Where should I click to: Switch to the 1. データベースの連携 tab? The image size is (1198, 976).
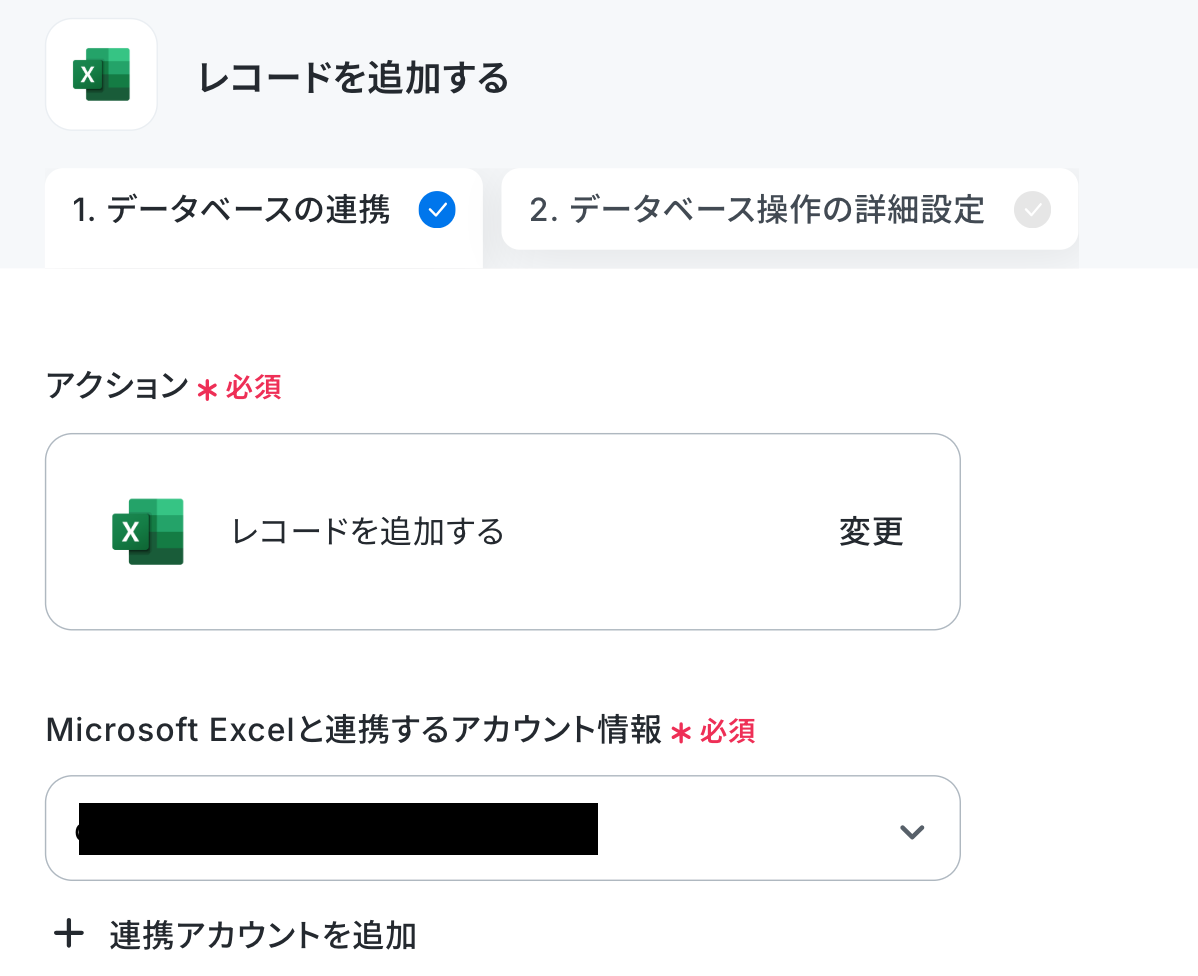click(264, 217)
